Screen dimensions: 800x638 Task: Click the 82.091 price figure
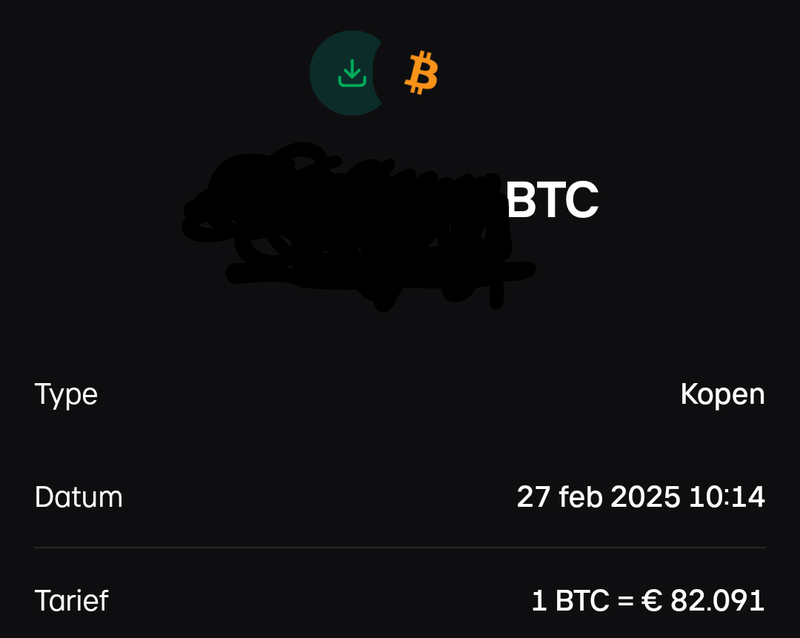(718, 601)
